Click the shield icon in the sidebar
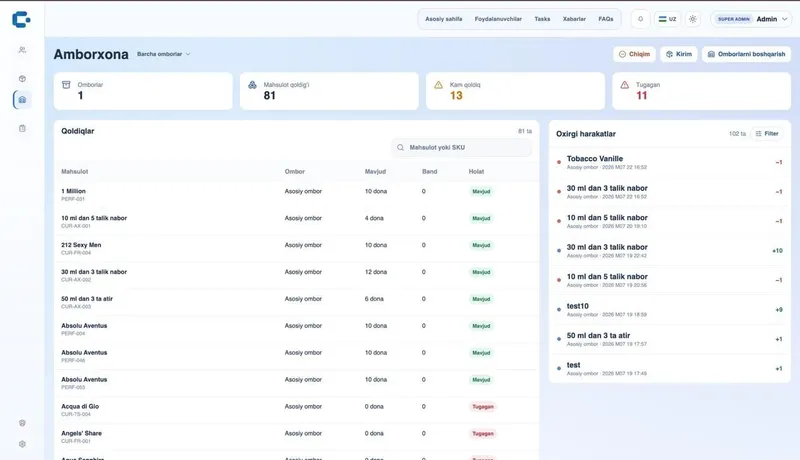The height and width of the screenshot is (460, 800). tap(22, 423)
